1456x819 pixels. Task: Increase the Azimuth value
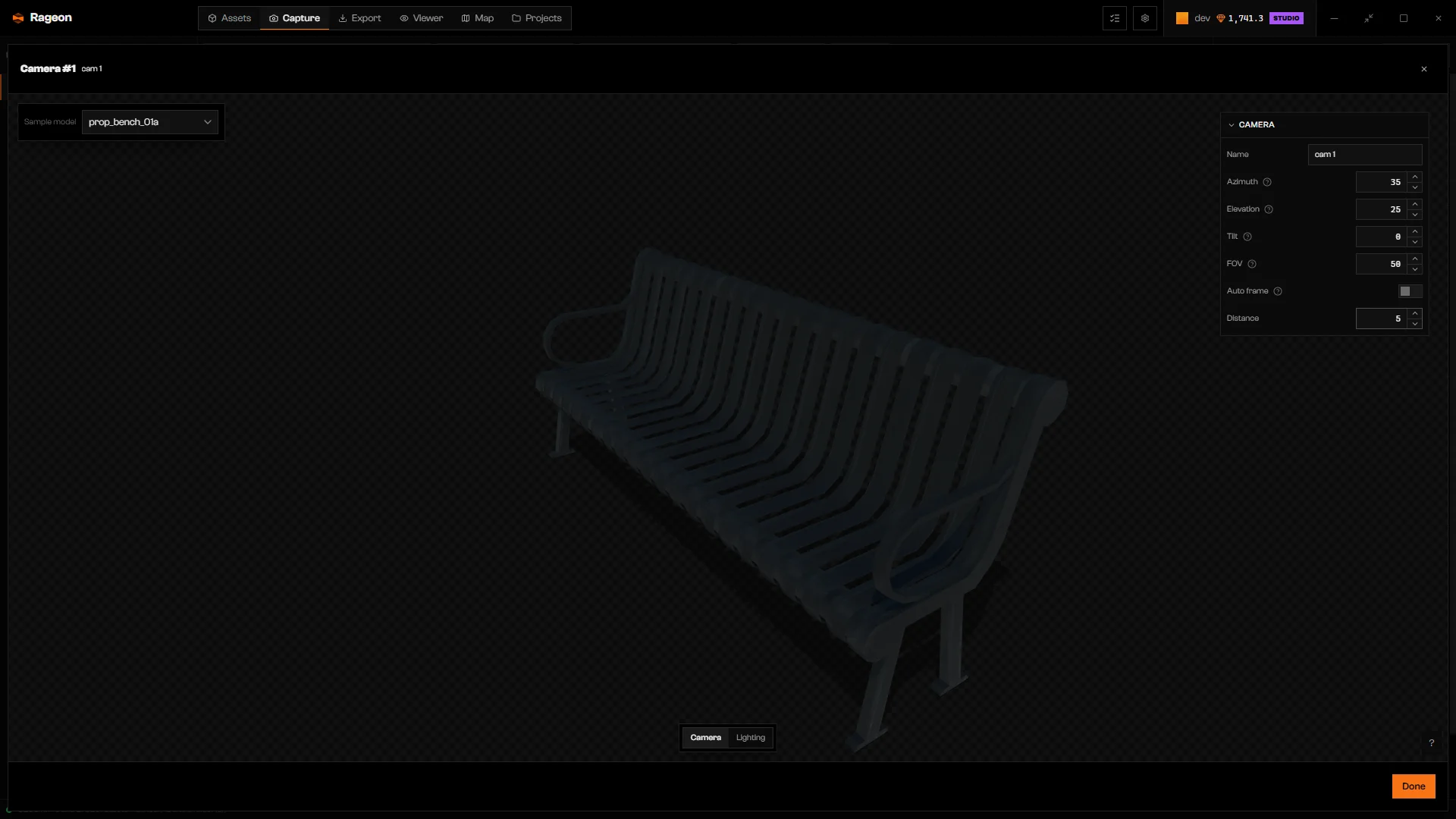[1415, 177]
